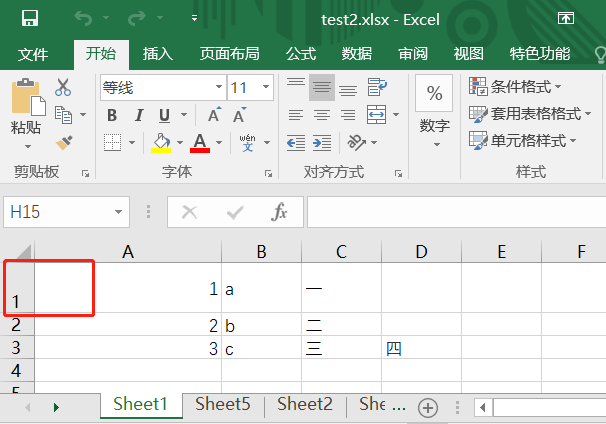Open the 插入 ribbon tab
Image resolution: width=606 pixels, height=424 pixels.
(x=158, y=54)
